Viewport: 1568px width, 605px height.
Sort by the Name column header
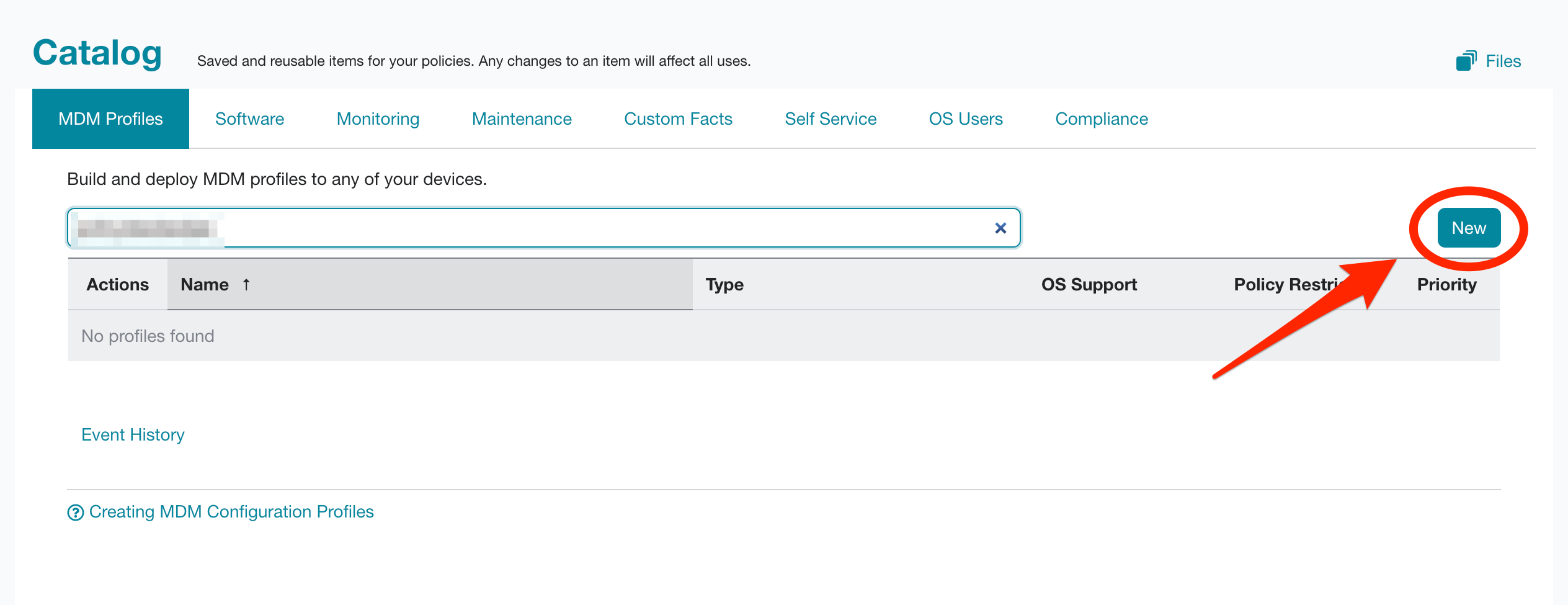(x=430, y=284)
